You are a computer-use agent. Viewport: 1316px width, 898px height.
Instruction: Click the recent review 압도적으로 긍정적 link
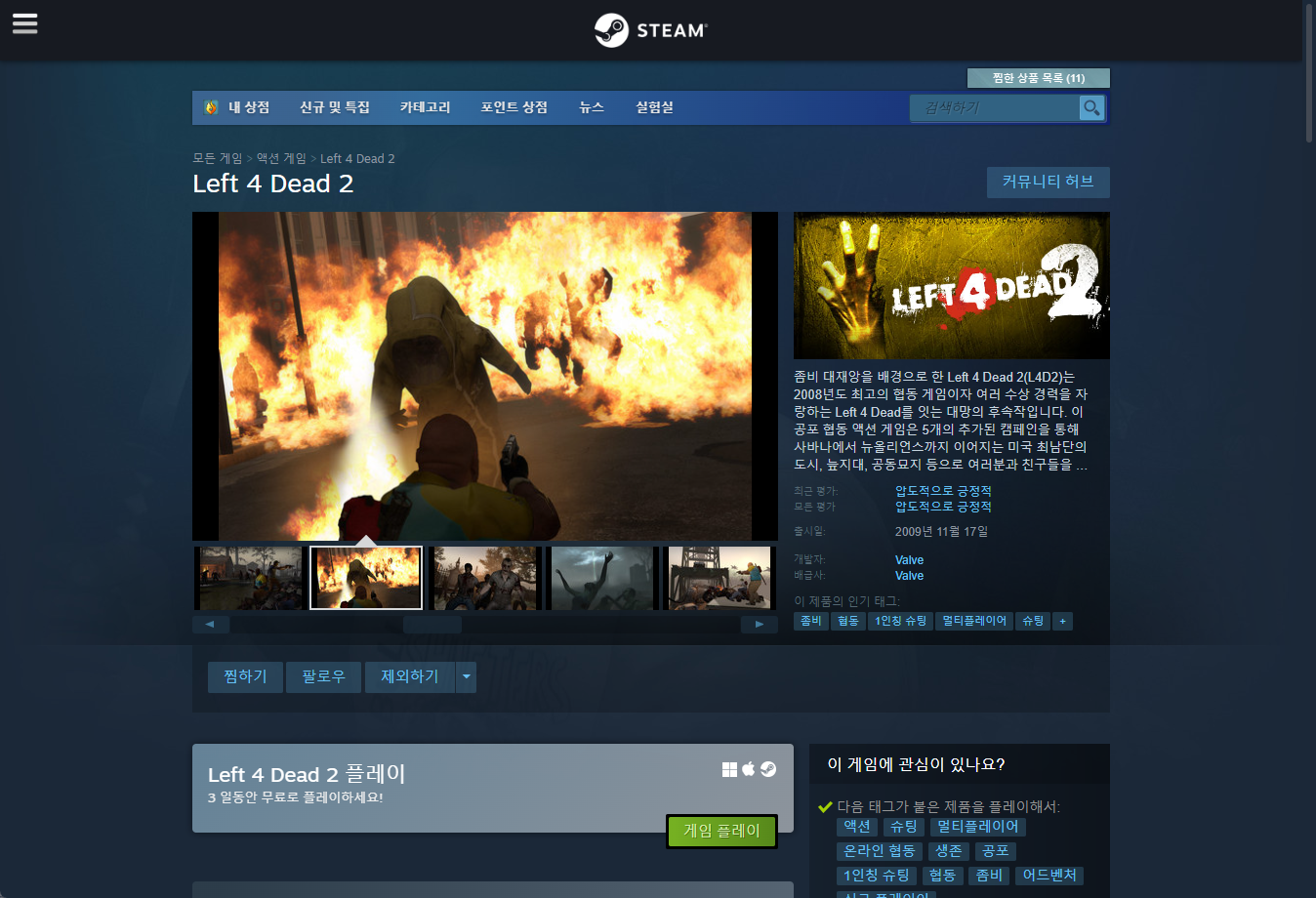tap(943, 491)
